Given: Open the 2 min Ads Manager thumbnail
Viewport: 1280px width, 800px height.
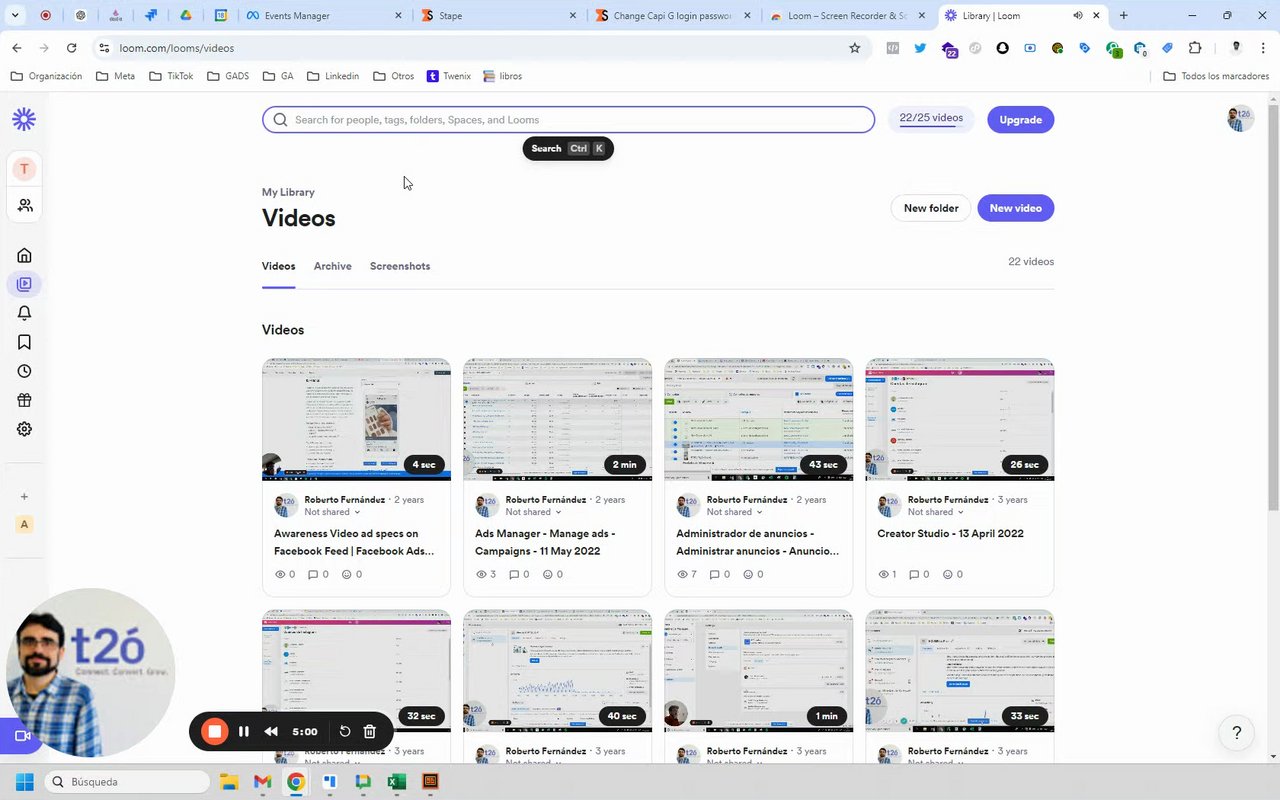Looking at the screenshot, I should coord(557,420).
